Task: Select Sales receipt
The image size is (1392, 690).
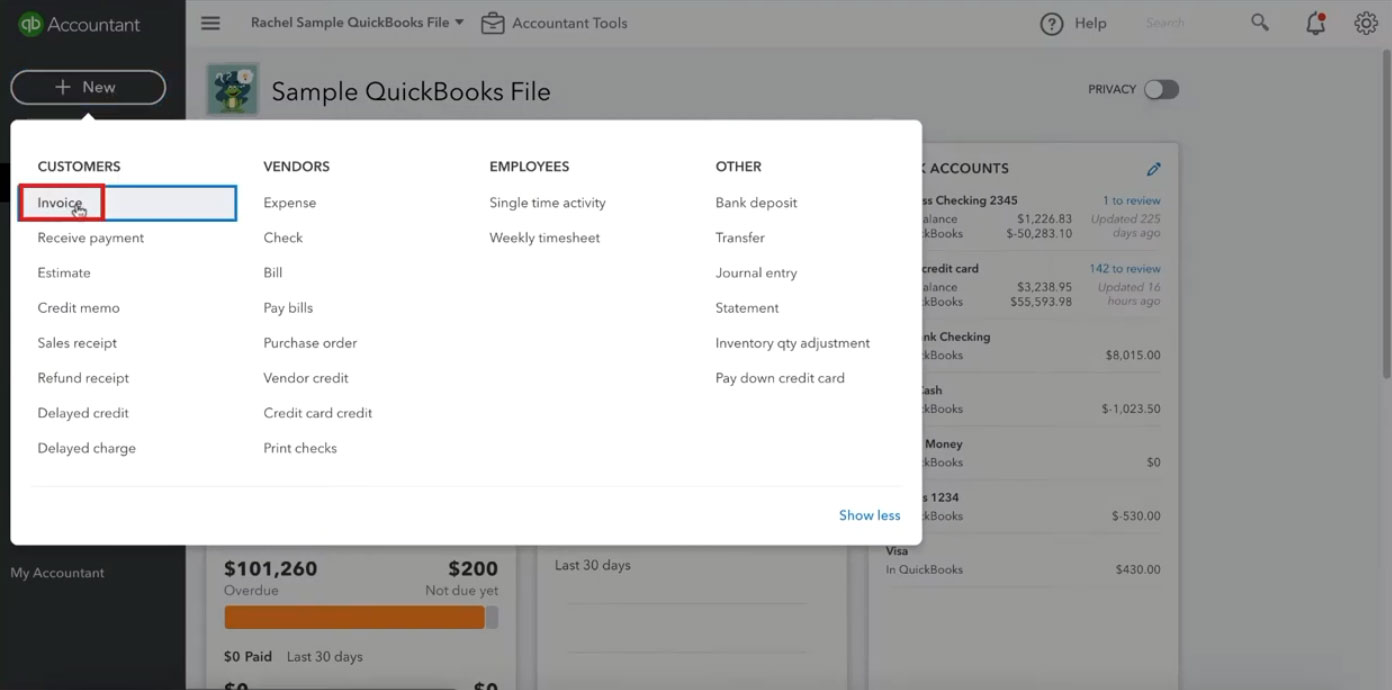Action: coord(77,343)
